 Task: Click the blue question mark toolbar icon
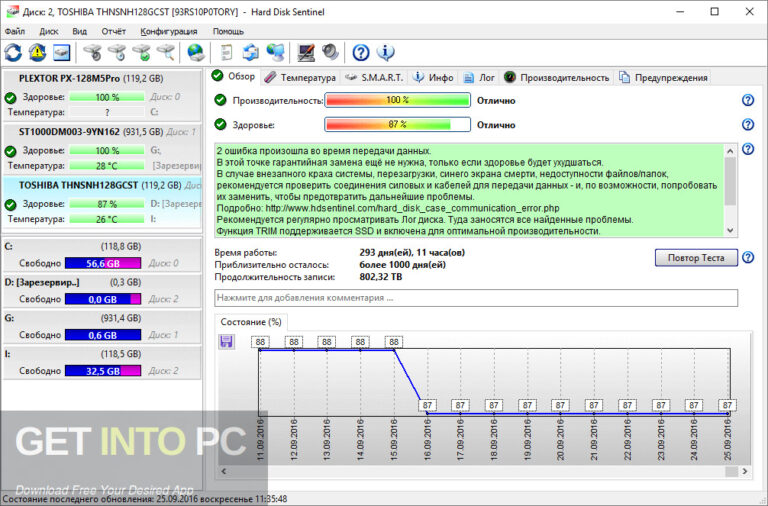pyautogui.click(x=361, y=52)
